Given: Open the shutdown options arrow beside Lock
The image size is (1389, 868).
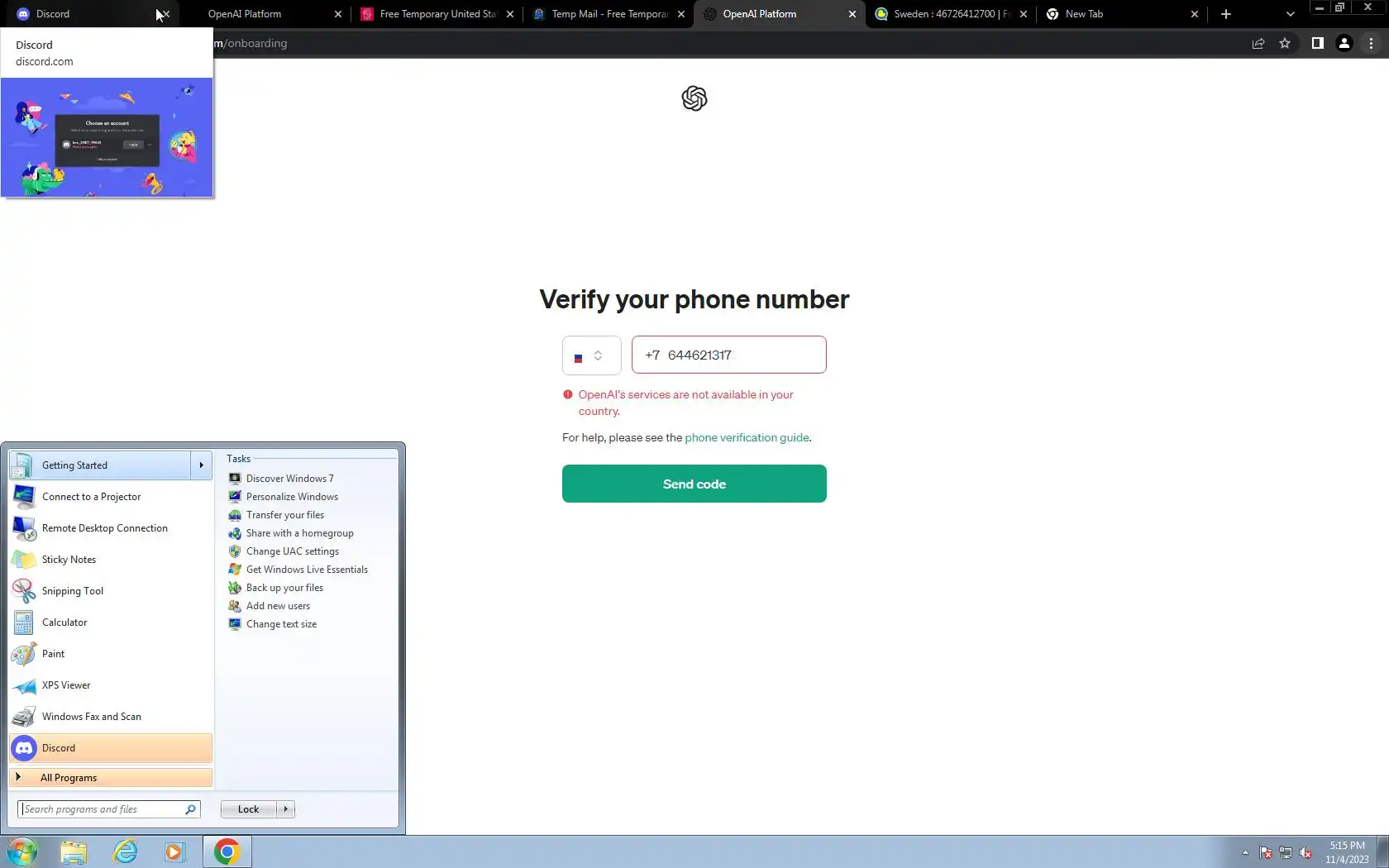Looking at the screenshot, I should coord(286,809).
